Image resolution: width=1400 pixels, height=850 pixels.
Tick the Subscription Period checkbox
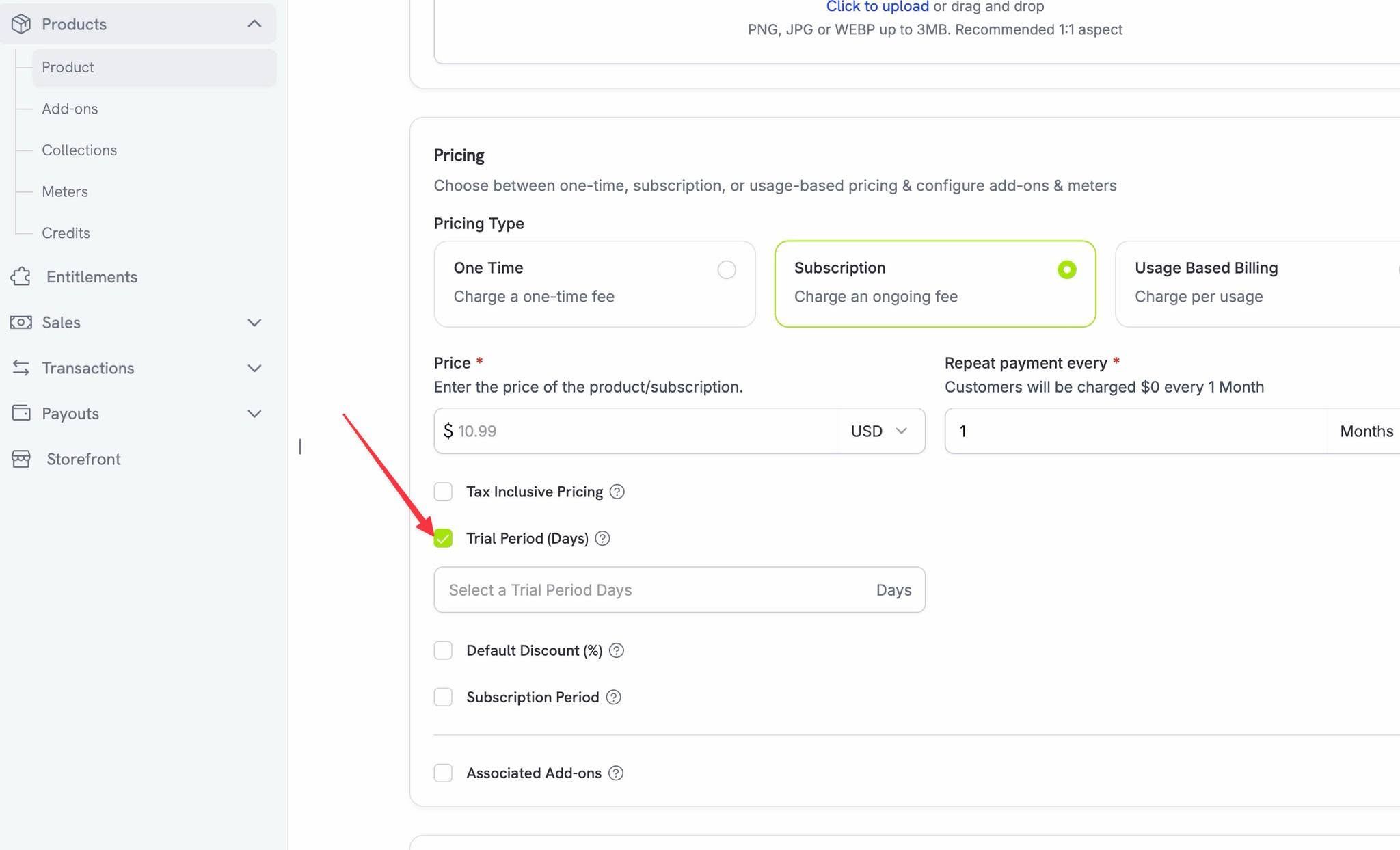[x=443, y=697]
